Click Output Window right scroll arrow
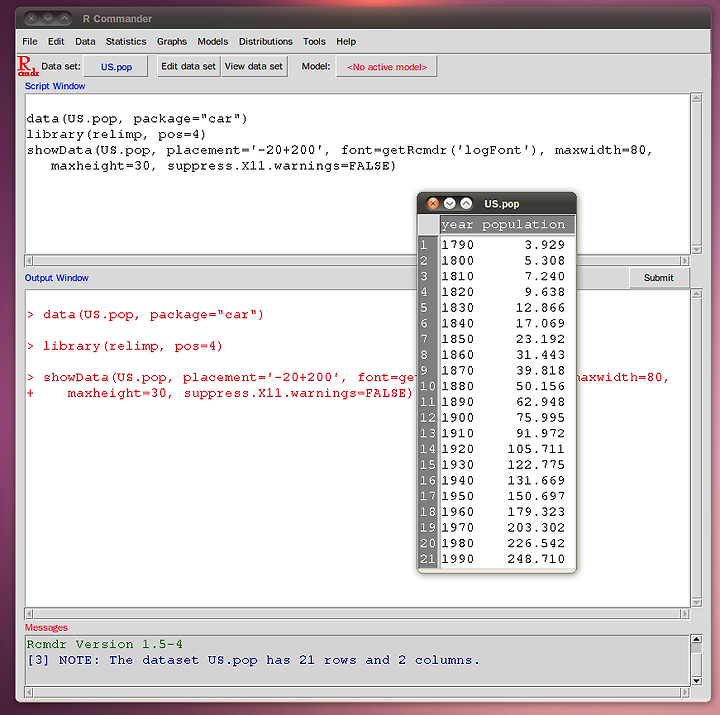This screenshot has height=715, width=720. [685, 614]
